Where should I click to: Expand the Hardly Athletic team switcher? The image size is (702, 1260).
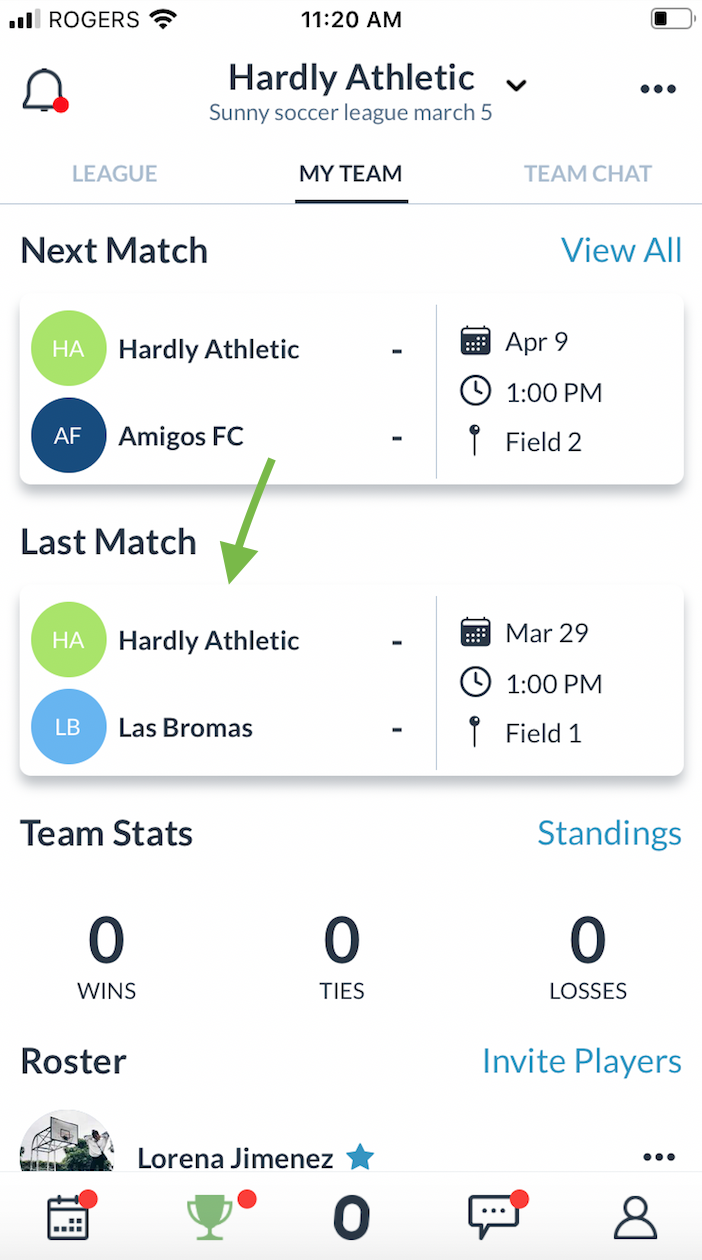coord(516,85)
